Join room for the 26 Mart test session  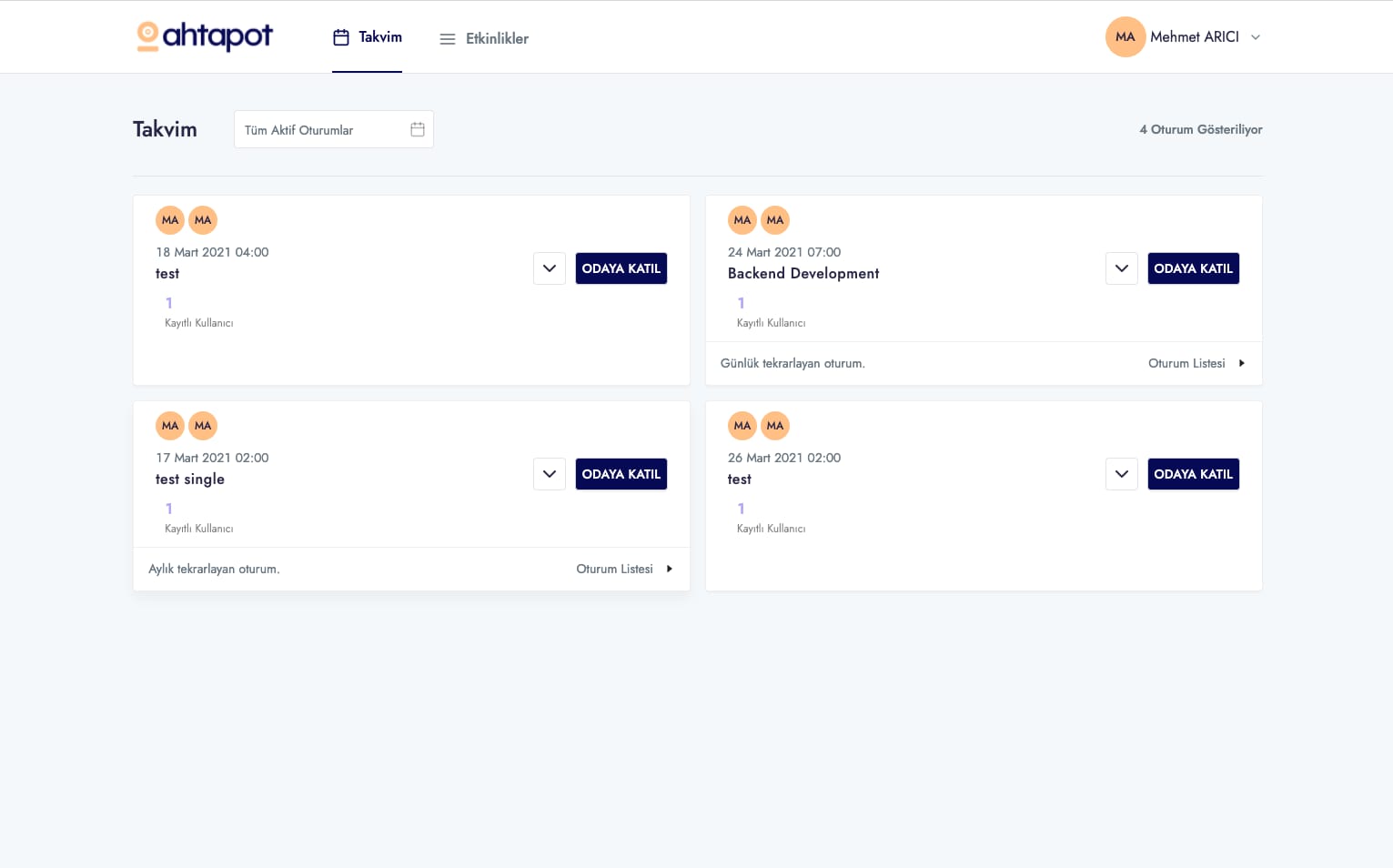(1194, 474)
